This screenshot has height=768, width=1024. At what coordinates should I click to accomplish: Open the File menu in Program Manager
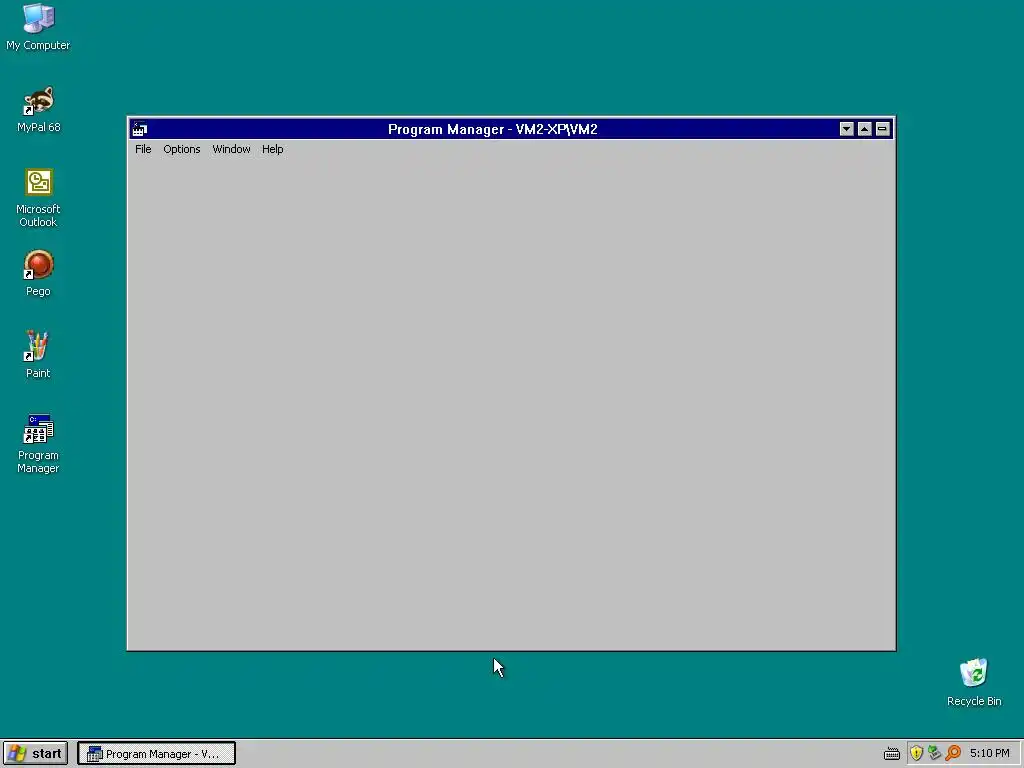[x=143, y=149]
